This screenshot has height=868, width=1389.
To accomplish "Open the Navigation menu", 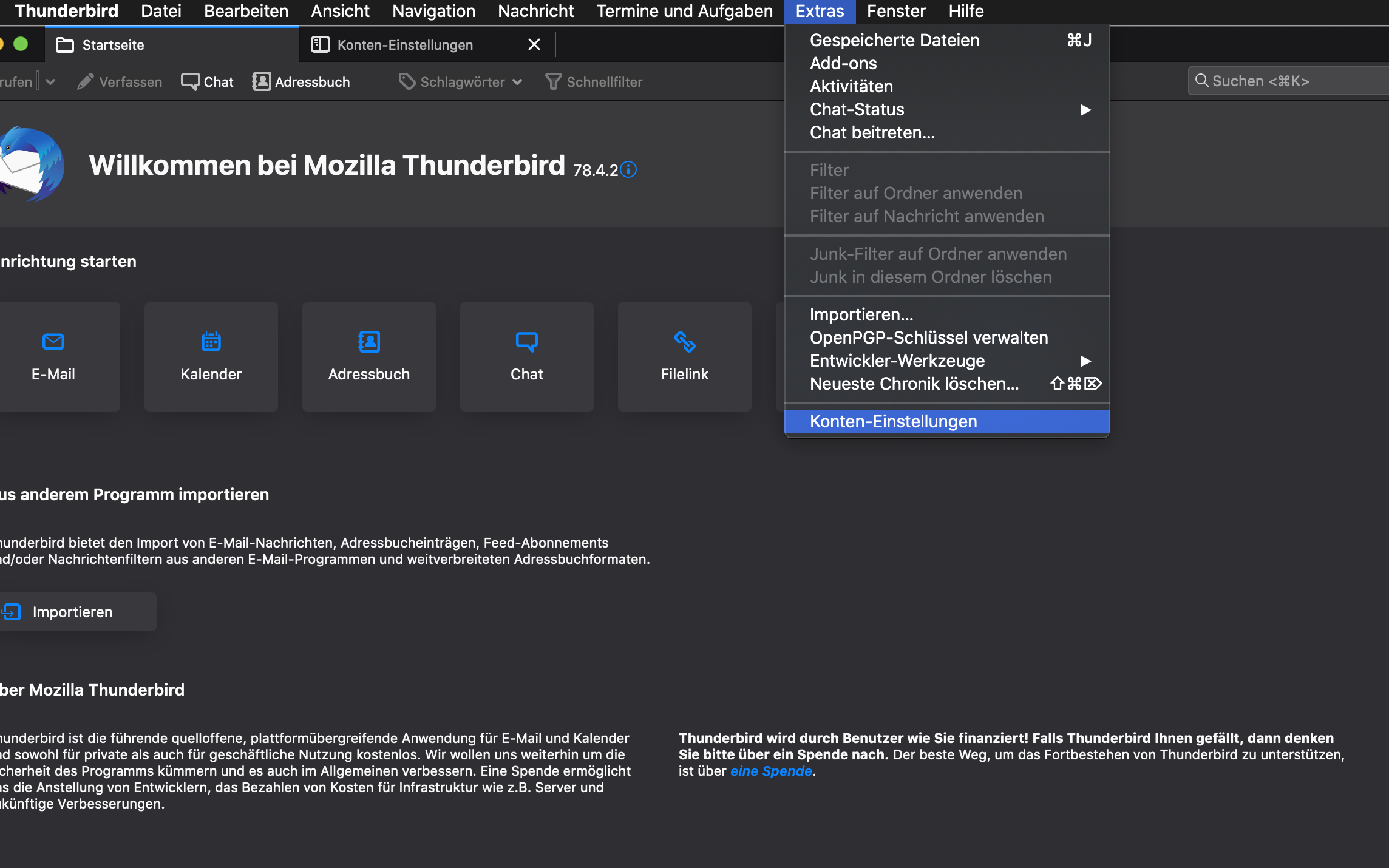I will [433, 11].
